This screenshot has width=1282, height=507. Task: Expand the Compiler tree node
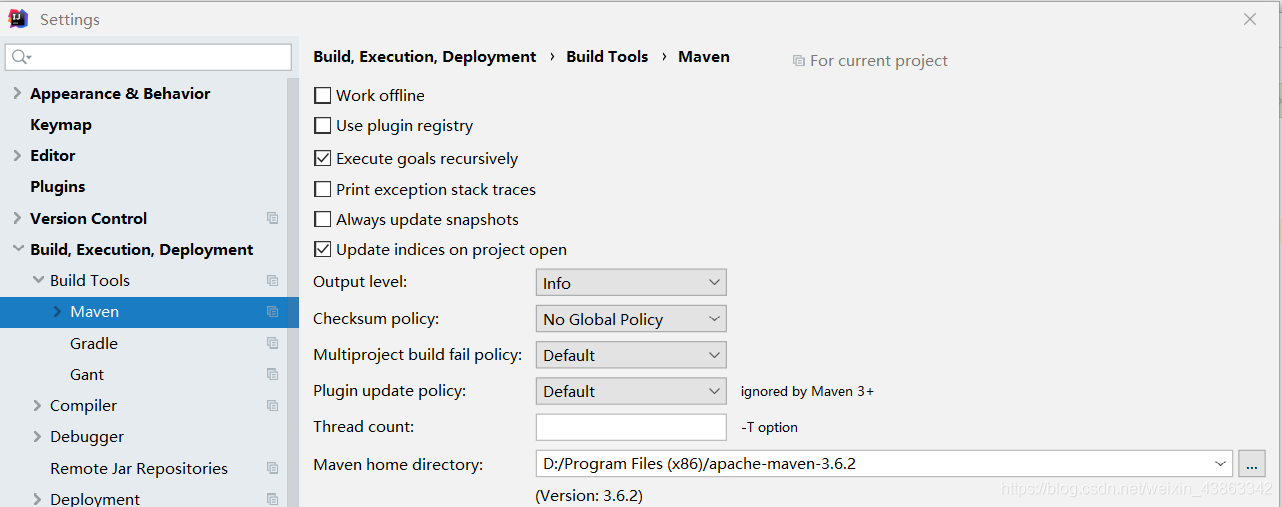[38, 405]
